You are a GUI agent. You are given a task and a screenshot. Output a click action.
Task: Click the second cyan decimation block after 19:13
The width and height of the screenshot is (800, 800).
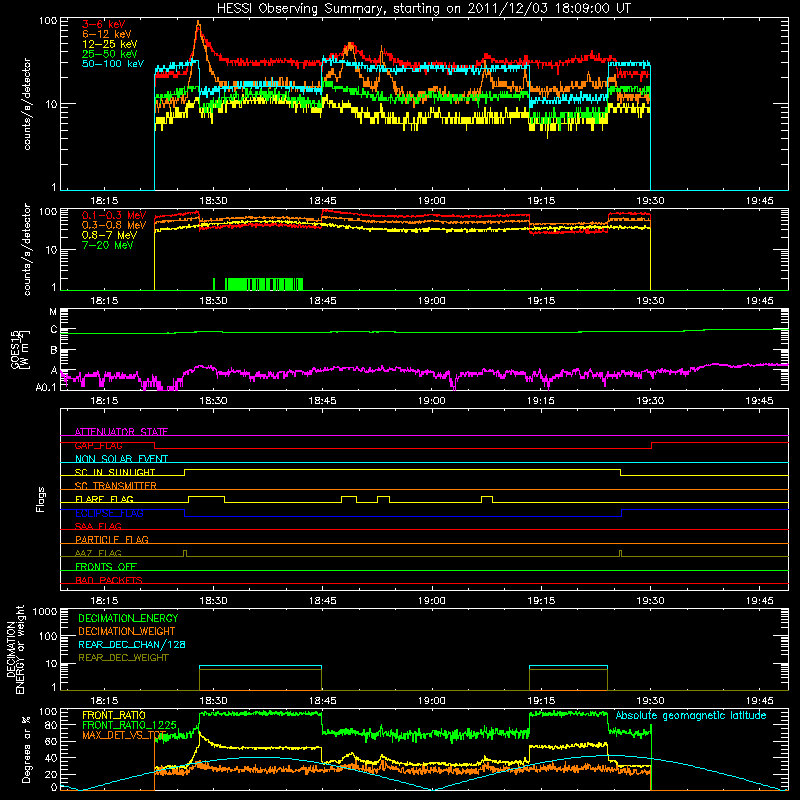[x=568, y=678]
